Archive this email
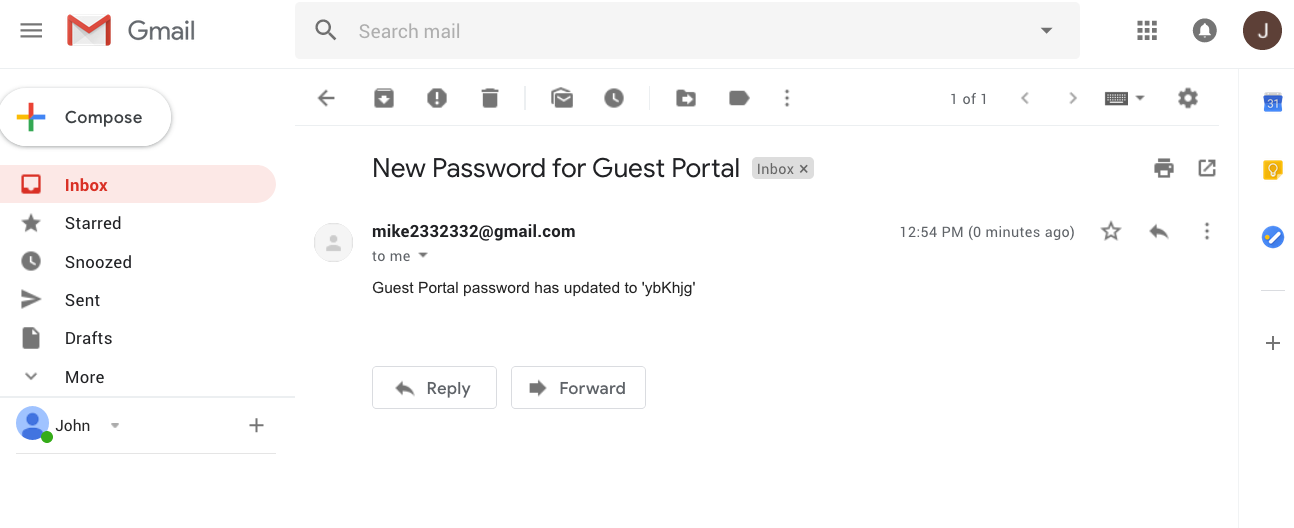The height and width of the screenshot is (528, 1294). [384, 98]
